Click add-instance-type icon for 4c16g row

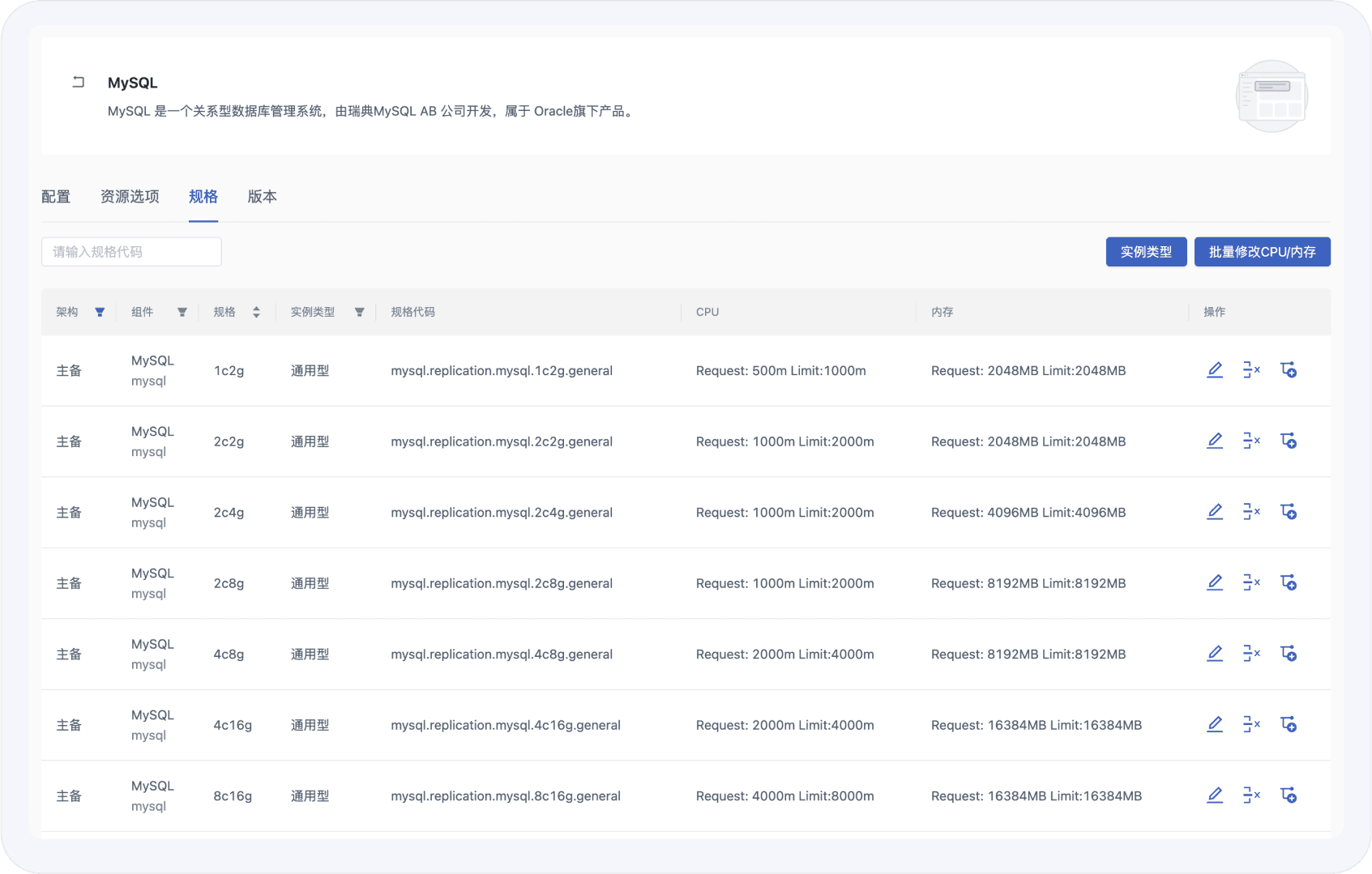pyautogui.click(x=1288, y=725)
